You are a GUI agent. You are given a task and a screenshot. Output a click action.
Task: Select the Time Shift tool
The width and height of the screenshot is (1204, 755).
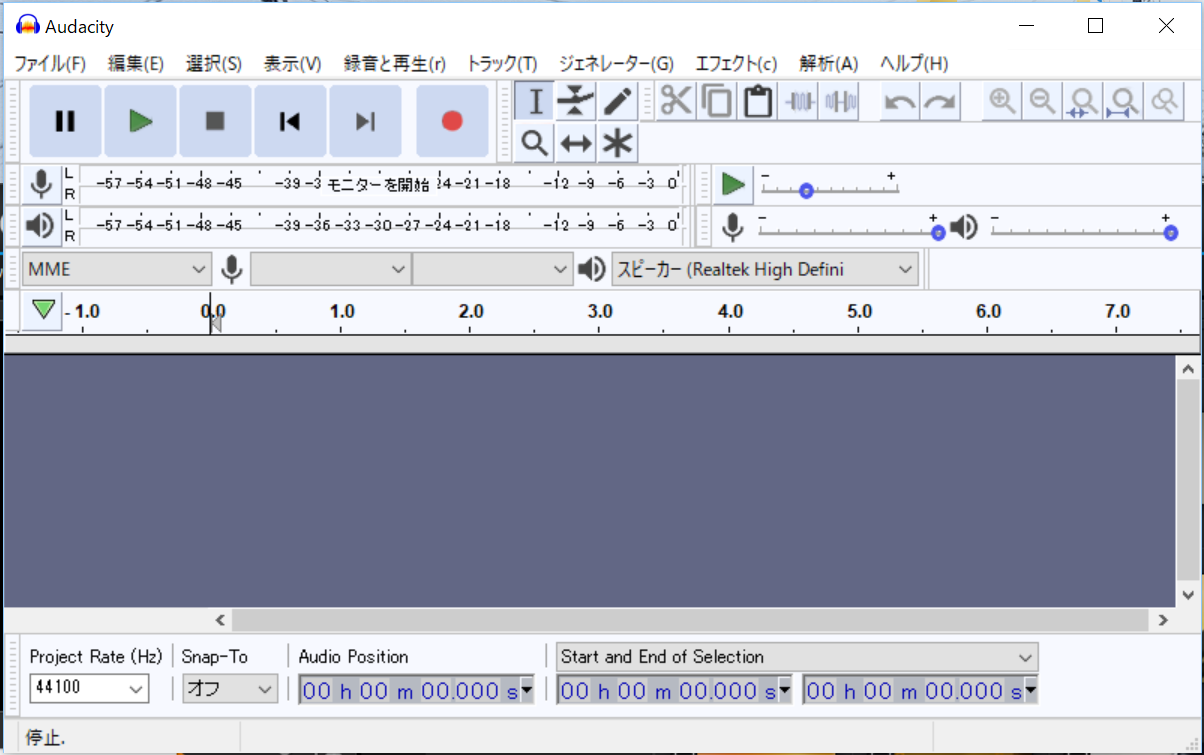[x=576, y=143]
